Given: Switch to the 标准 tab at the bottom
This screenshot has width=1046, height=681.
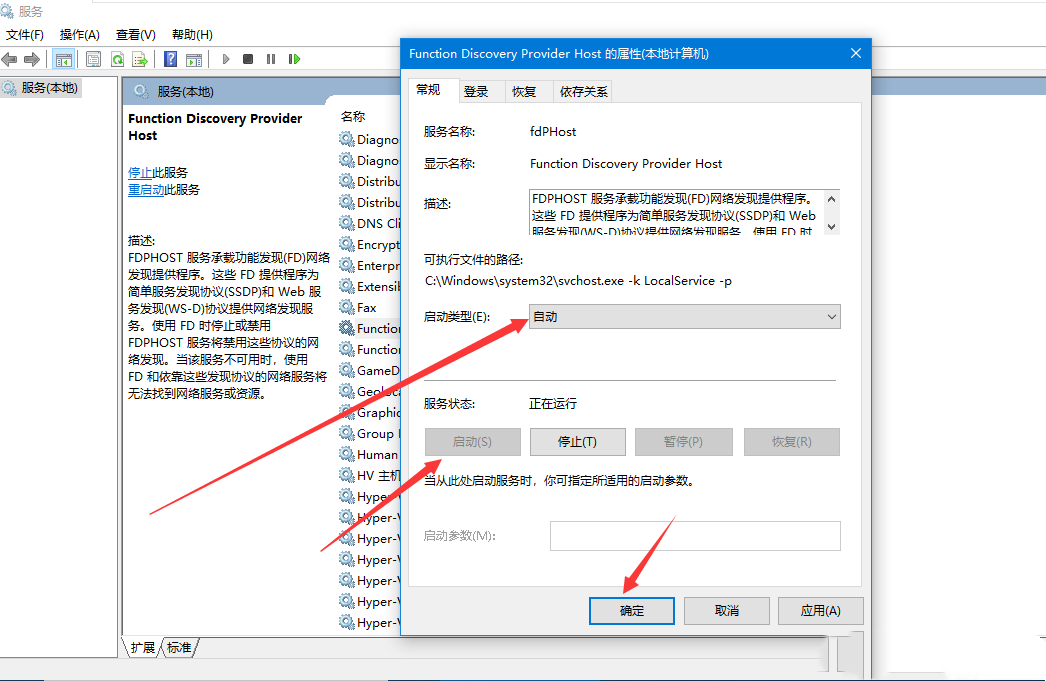Looking at the screenshot, I should pos(178,647).
